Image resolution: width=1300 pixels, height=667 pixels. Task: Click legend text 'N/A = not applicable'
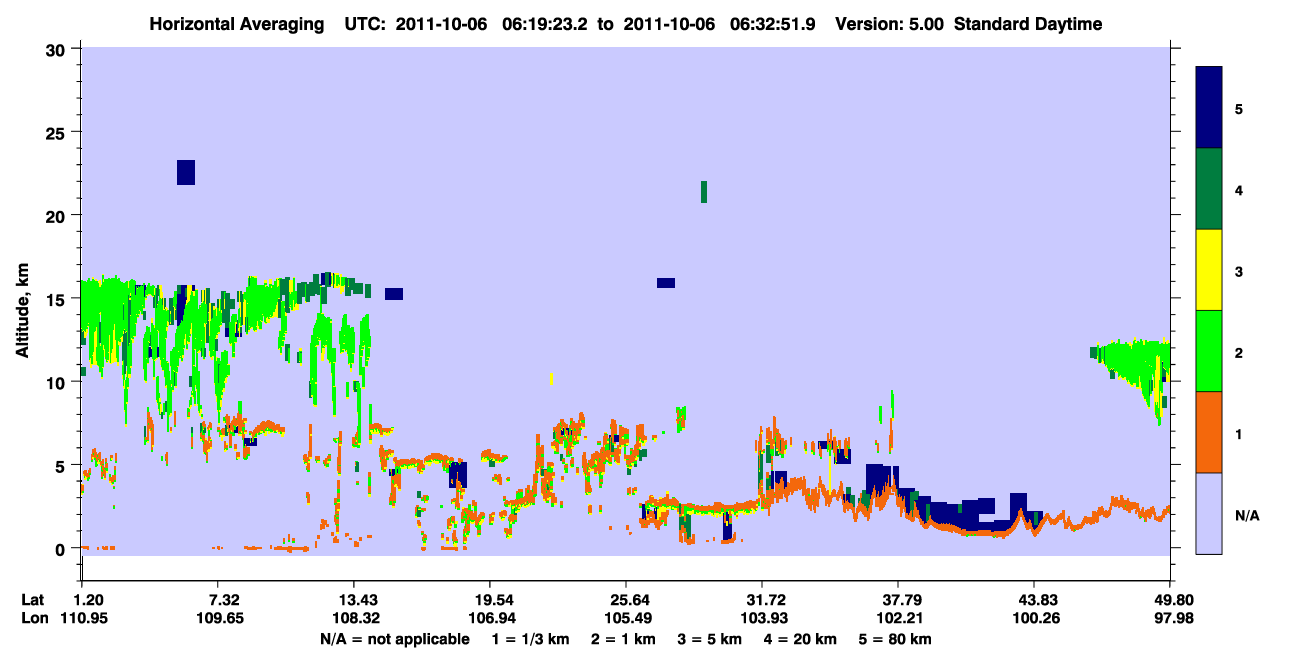[394, 639]
